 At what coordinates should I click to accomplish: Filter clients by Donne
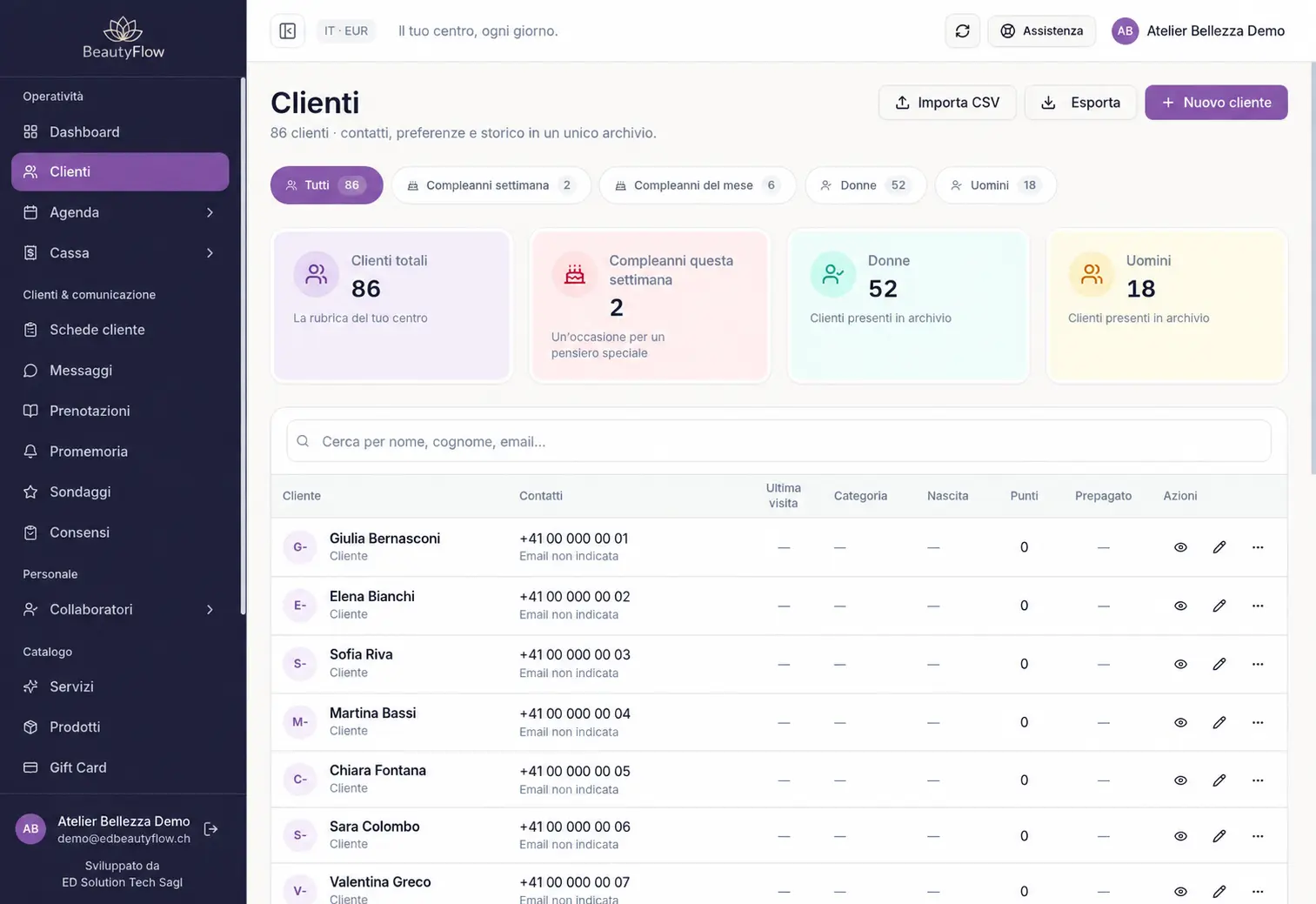(x=865, y=185)
